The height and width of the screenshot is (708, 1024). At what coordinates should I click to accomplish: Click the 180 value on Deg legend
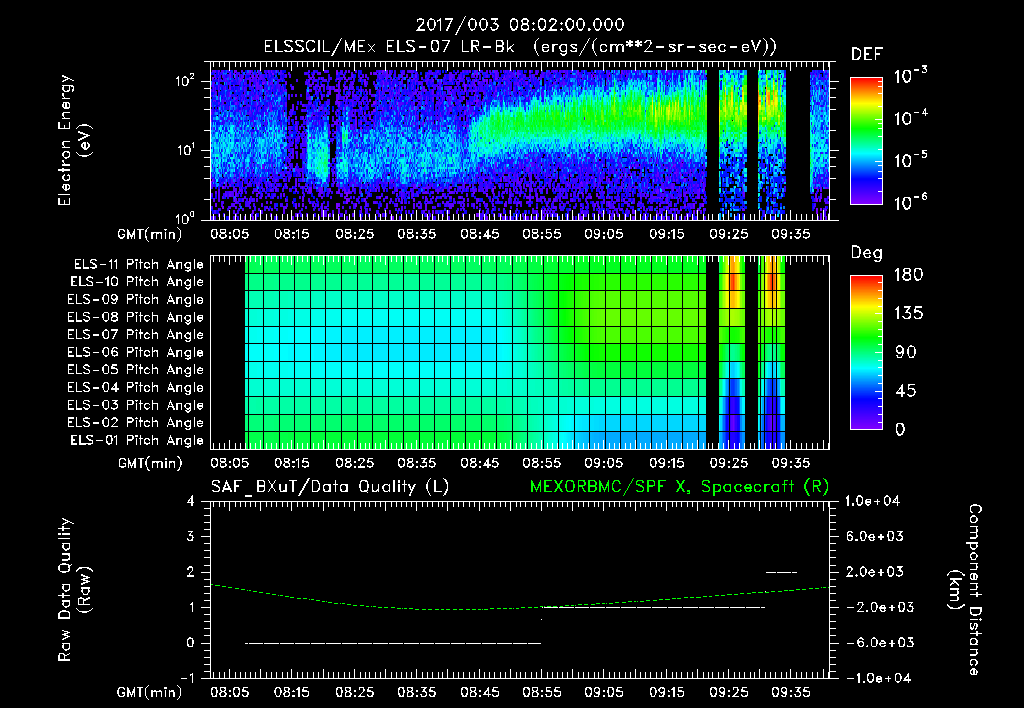coord(908,275)
